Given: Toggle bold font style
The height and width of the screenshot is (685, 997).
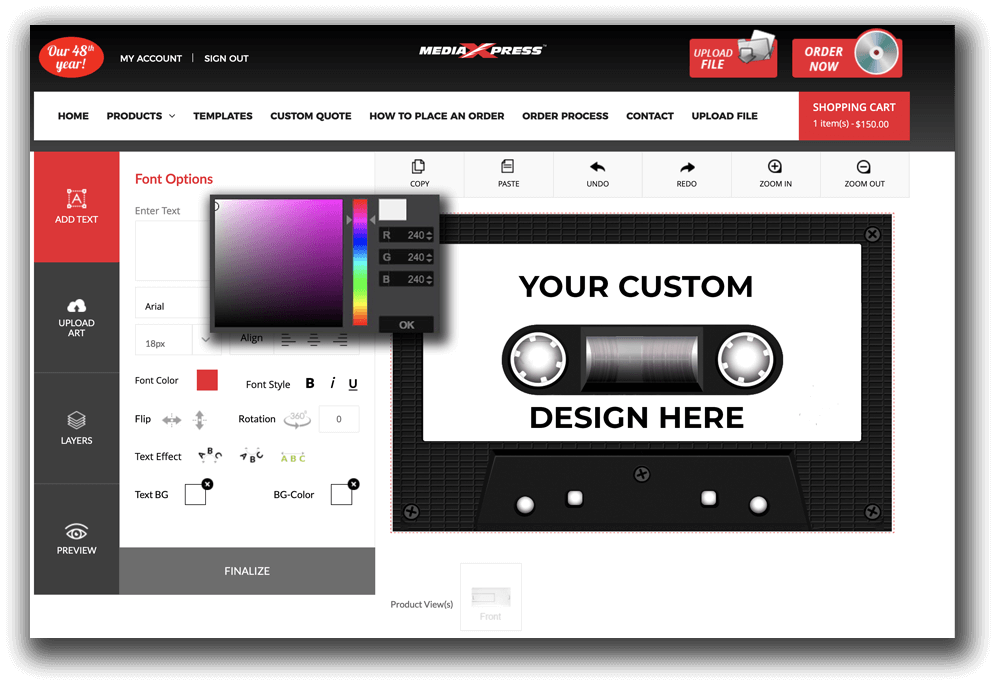Looking at the screenshot, I should coord(310,384).
